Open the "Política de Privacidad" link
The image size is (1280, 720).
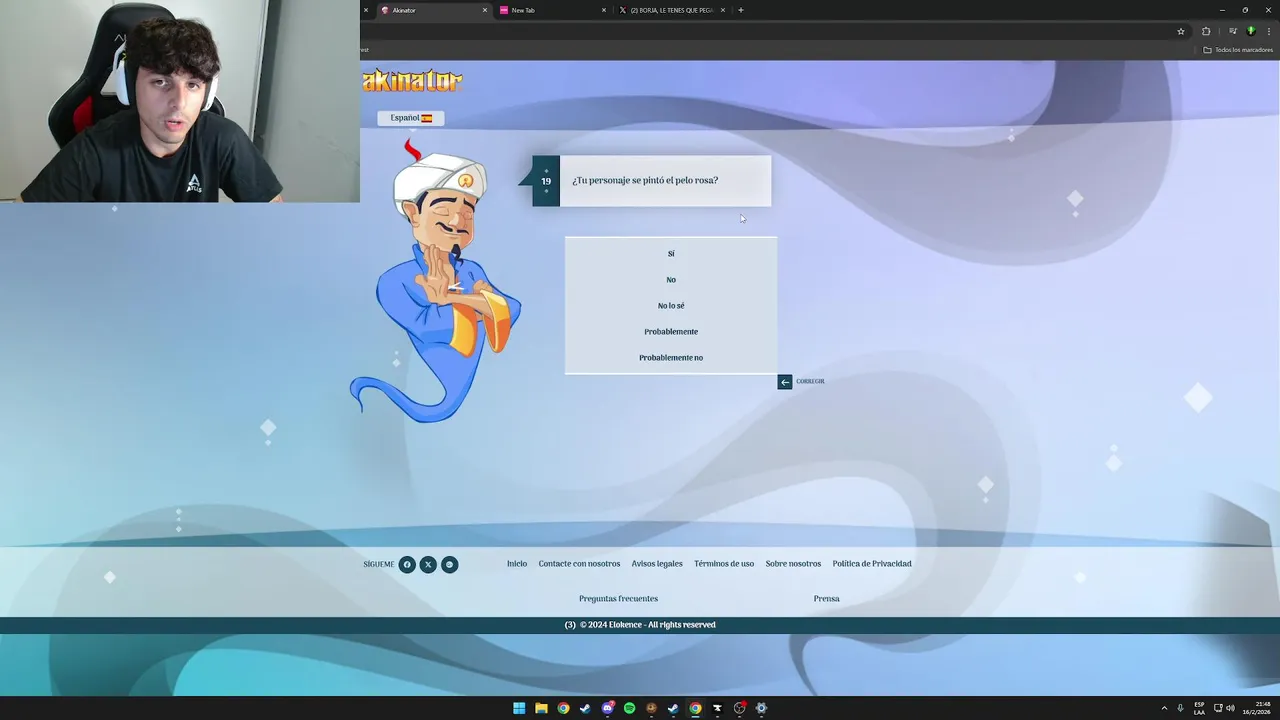[x=872, y=564]
